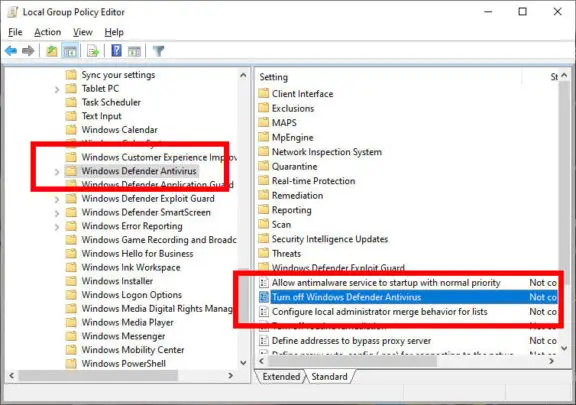
Task: Select Turn off Windows Defender Antivirus setting
Action: tap(408, 297)
